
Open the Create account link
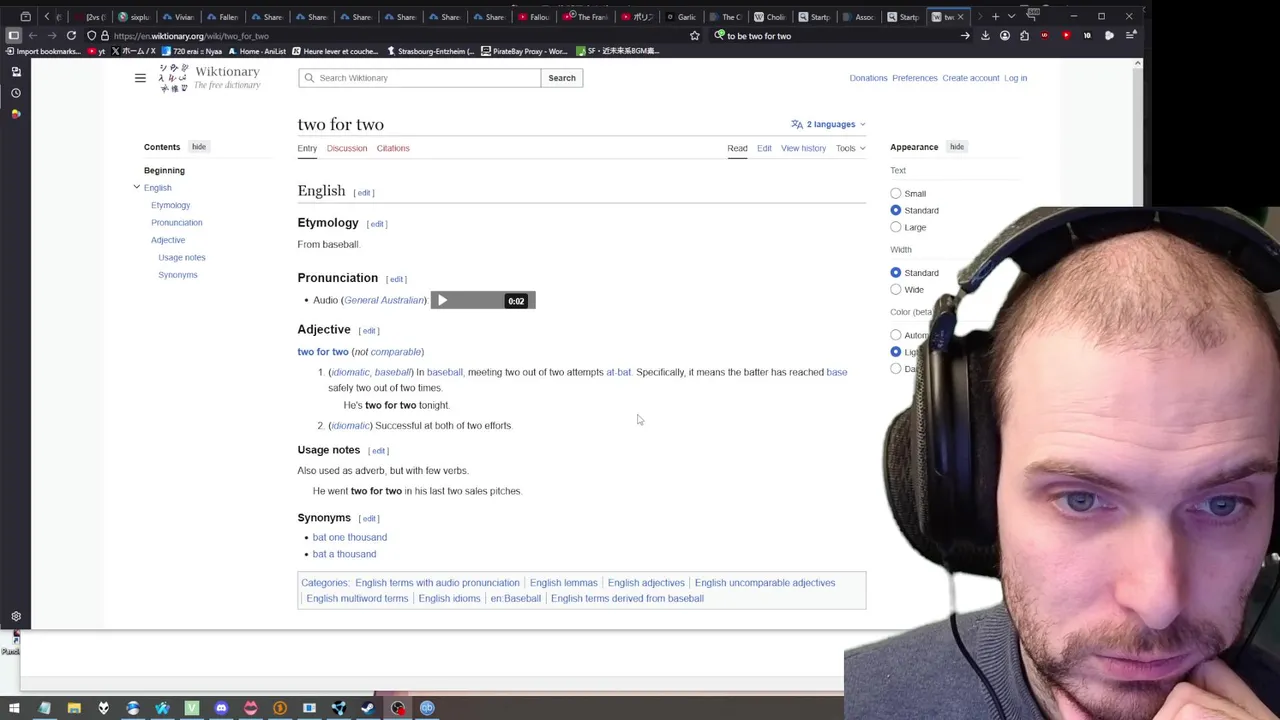(970, 78)
